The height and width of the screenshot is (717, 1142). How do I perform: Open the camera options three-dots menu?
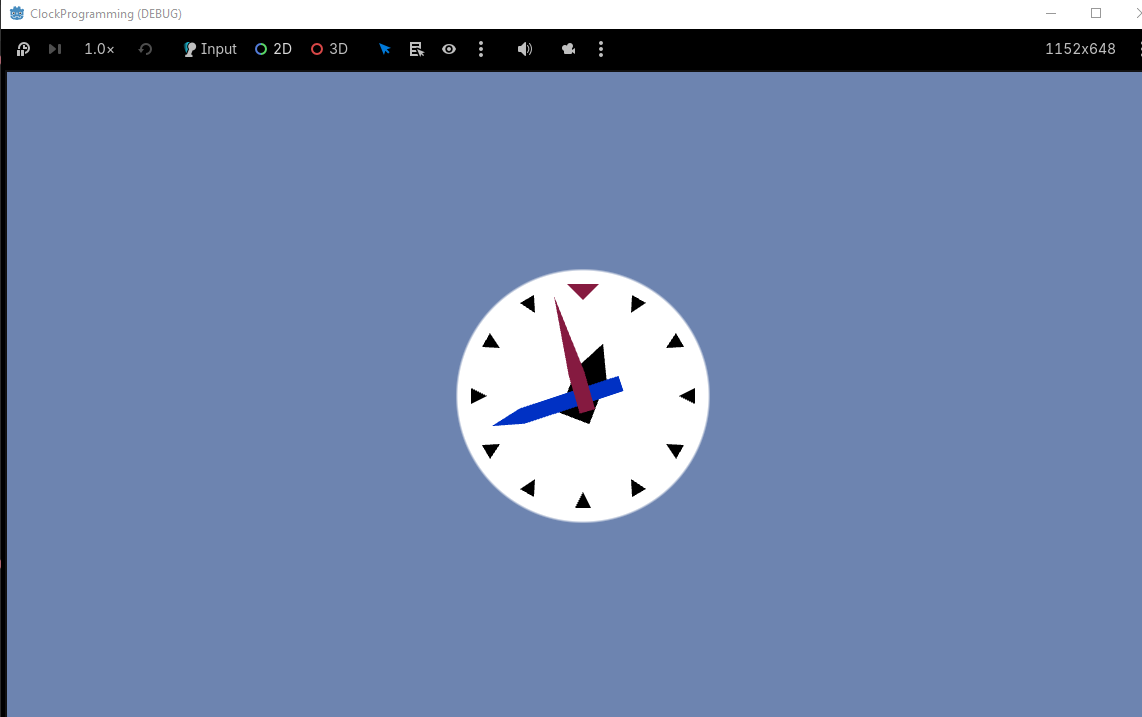click(x=601, y=49)
